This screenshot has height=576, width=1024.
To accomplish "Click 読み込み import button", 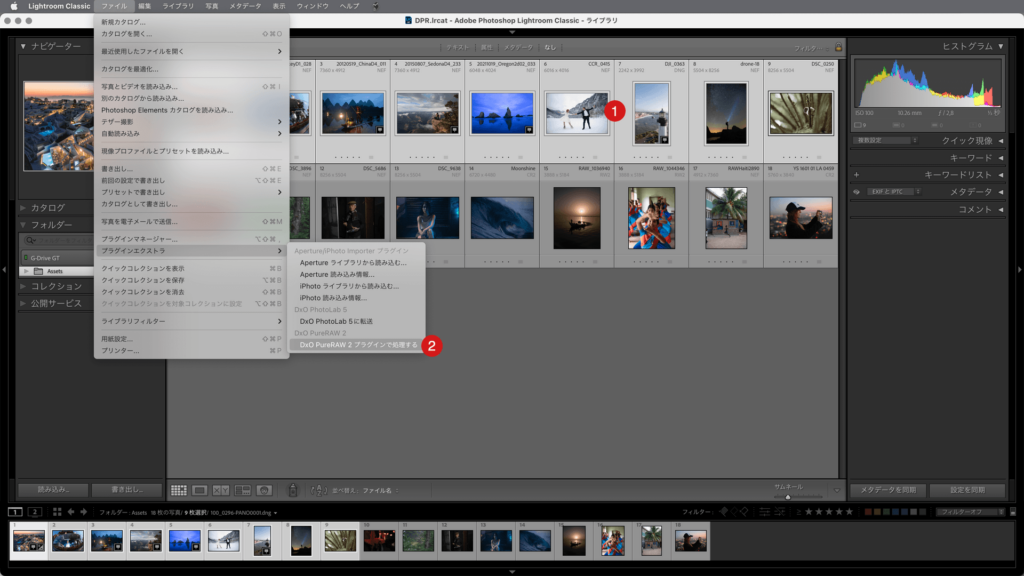I will [x=53, y=489].
